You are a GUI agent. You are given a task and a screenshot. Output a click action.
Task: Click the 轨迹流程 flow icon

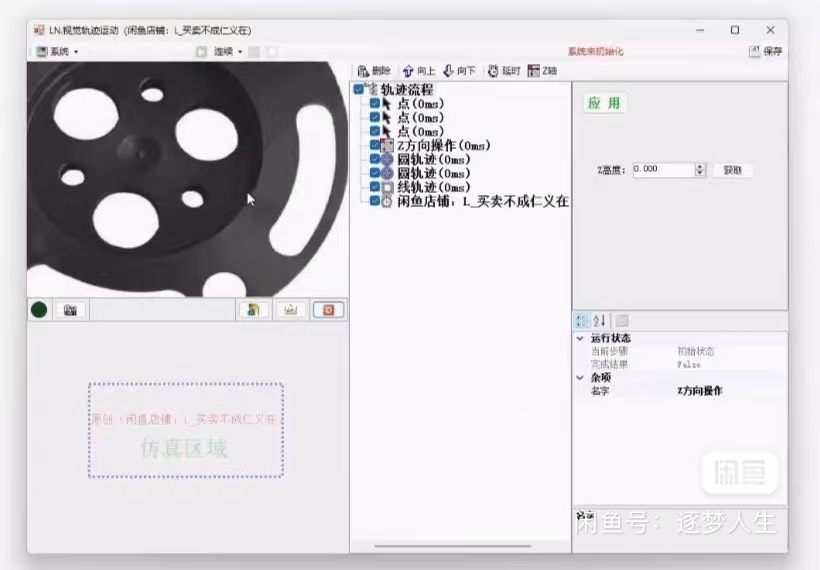click(371, 89)
